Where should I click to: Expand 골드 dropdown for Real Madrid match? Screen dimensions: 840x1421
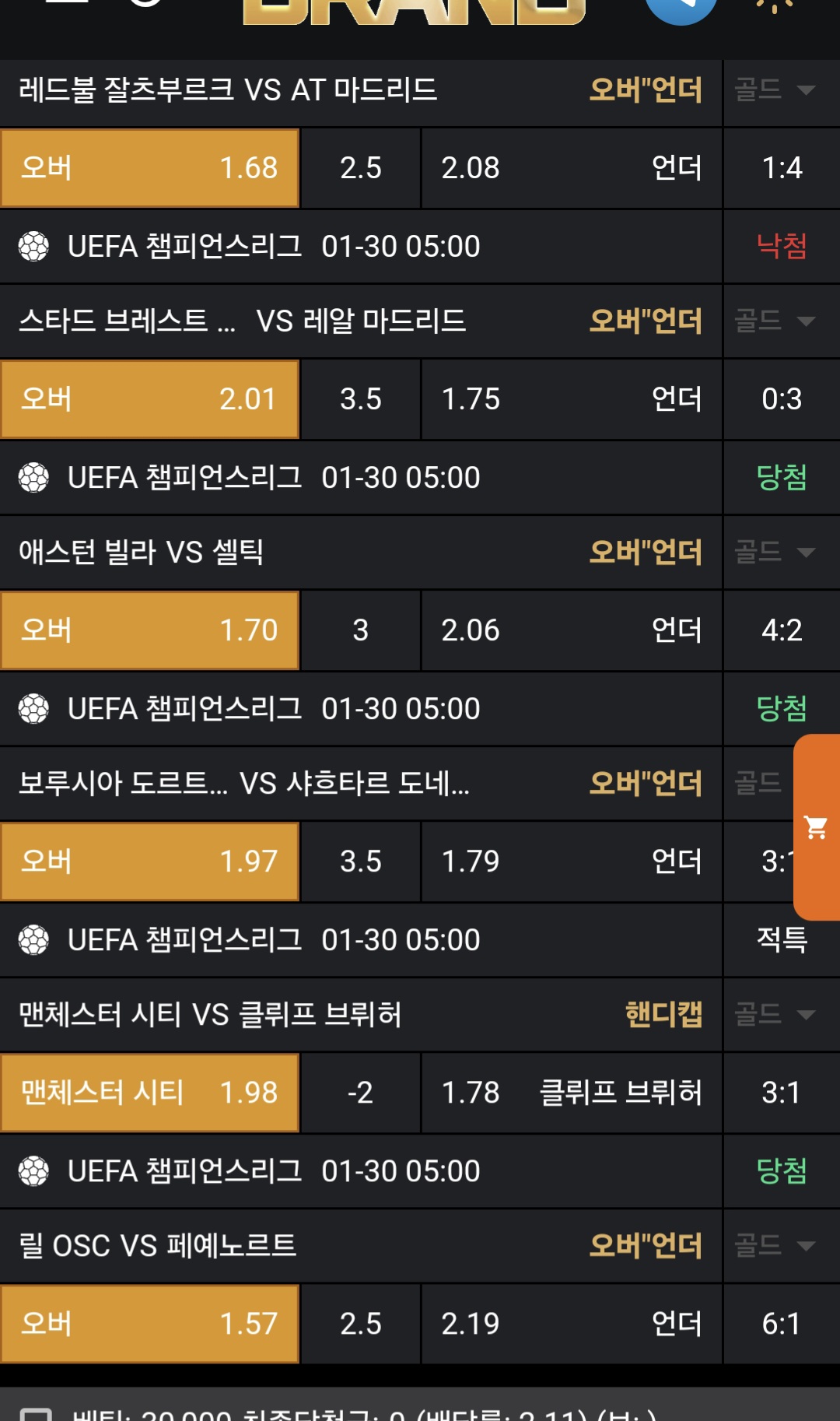[x=775, y=321]
